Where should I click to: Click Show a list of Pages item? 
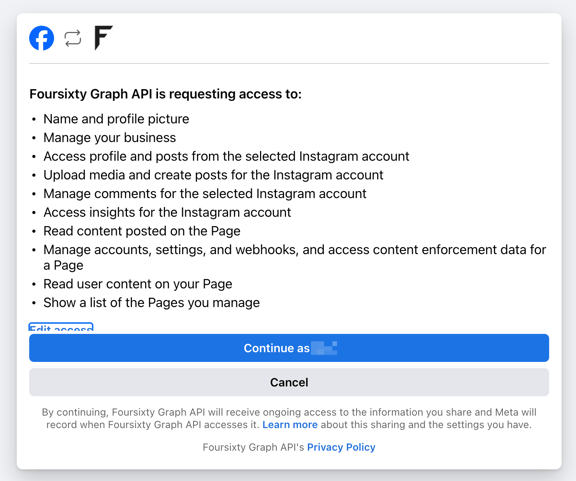click(151, 303)
